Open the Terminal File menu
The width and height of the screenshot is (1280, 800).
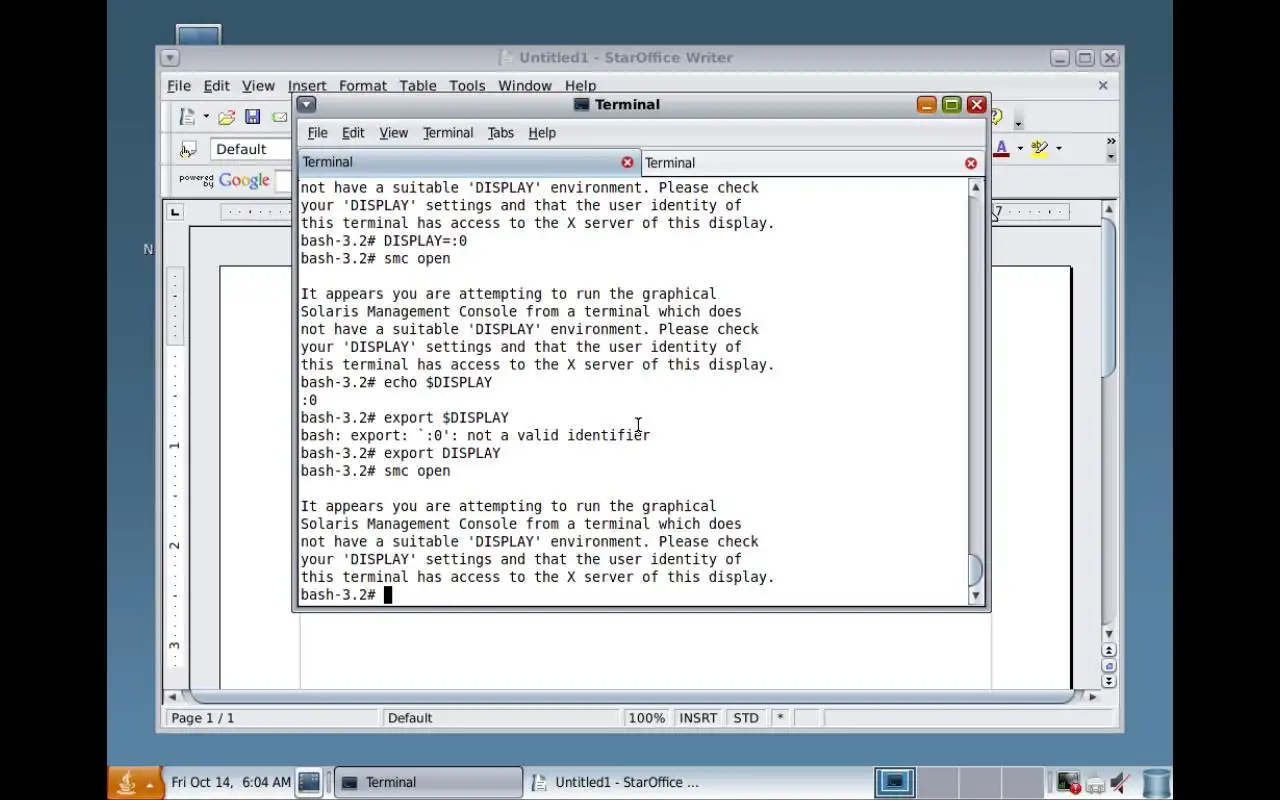click(318, 133)
